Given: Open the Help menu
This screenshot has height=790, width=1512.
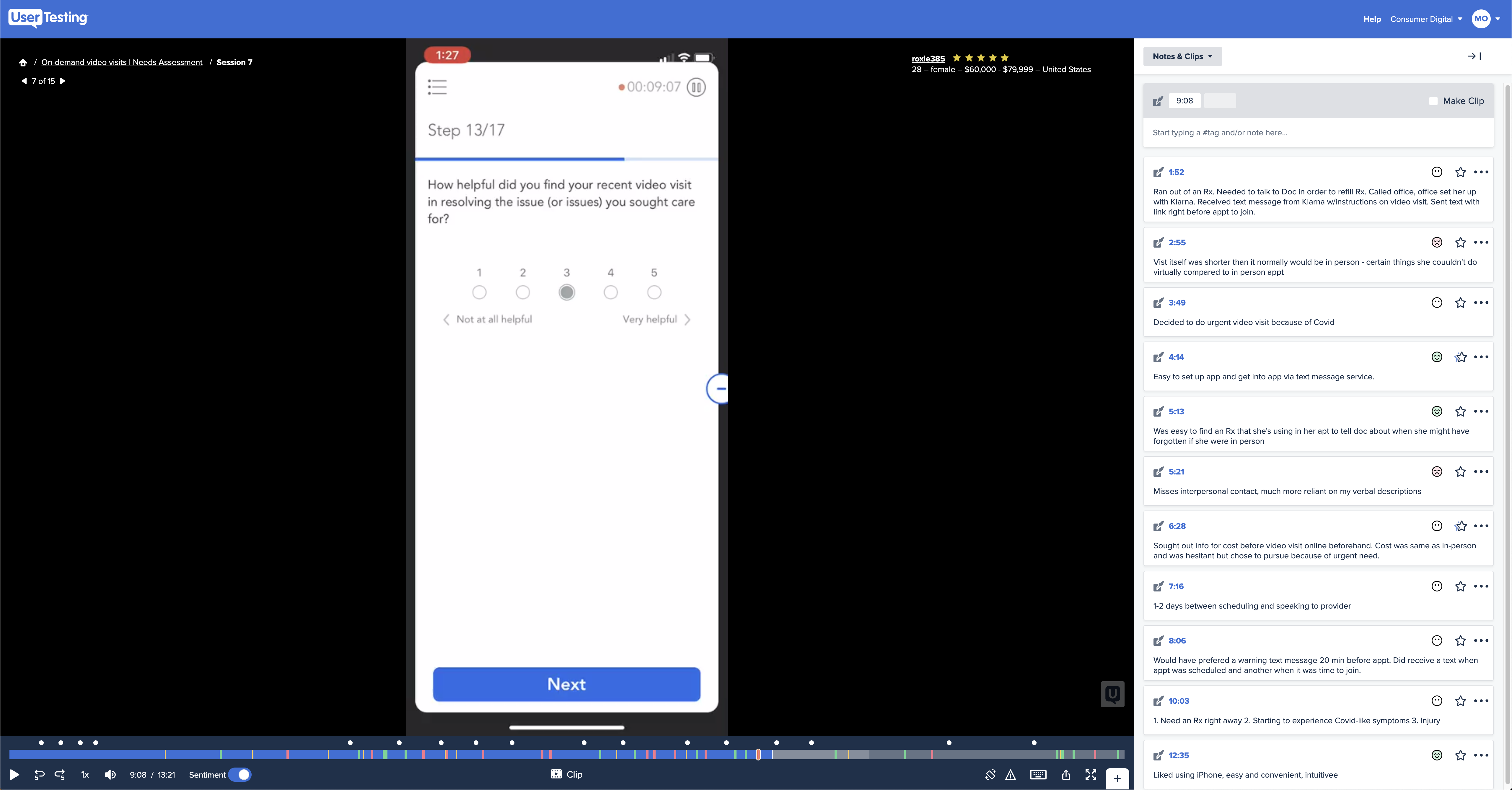Looking at the screenshot, I should pos(1372,19).
